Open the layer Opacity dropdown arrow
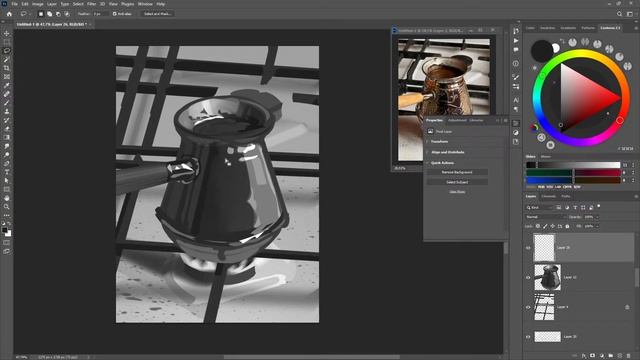The height and width of the screenshot is (360, 640). click(597, 217)
